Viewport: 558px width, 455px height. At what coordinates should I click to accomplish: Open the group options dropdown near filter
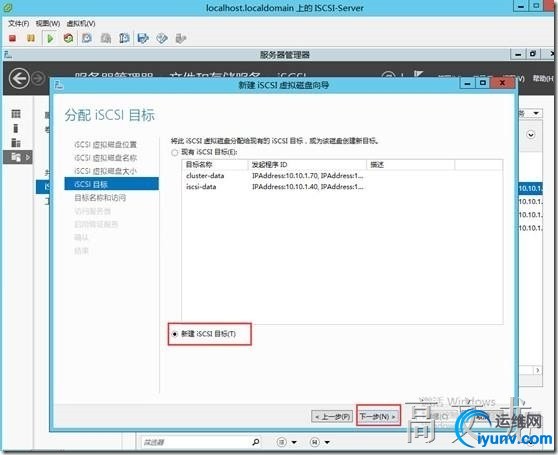click(x=320, y=442)
